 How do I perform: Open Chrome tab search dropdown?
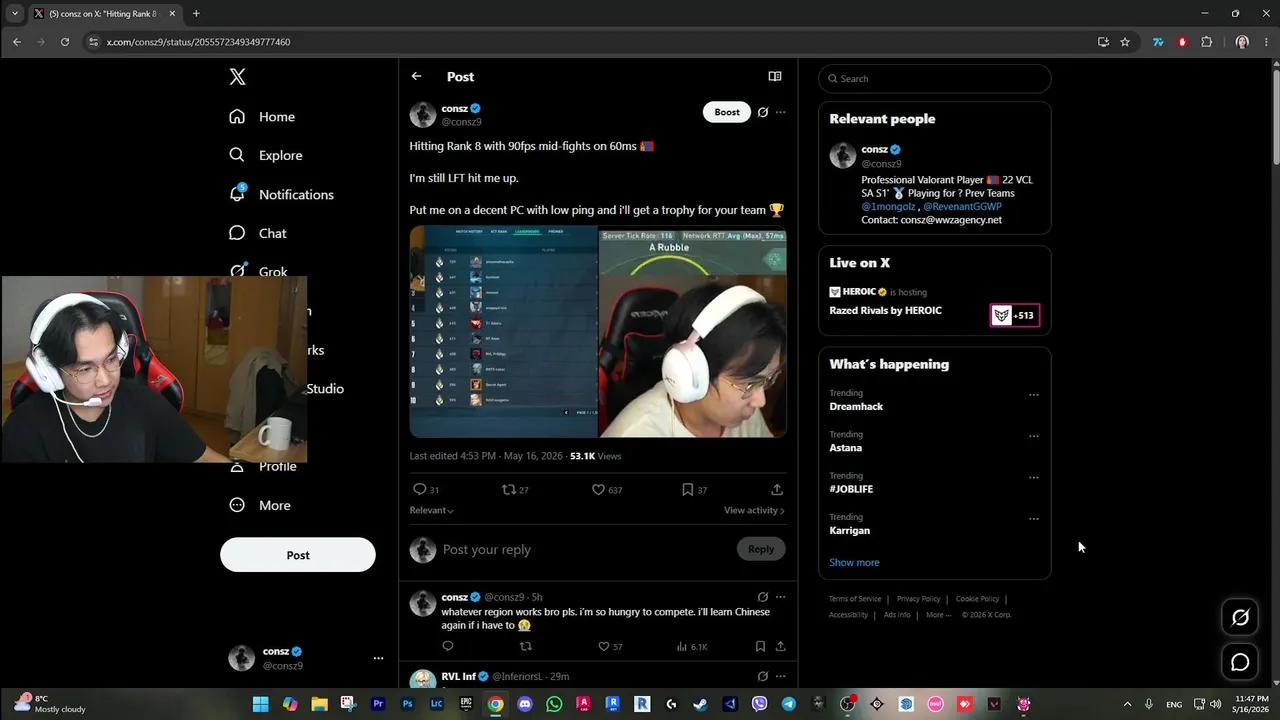[x=14, y=14]
